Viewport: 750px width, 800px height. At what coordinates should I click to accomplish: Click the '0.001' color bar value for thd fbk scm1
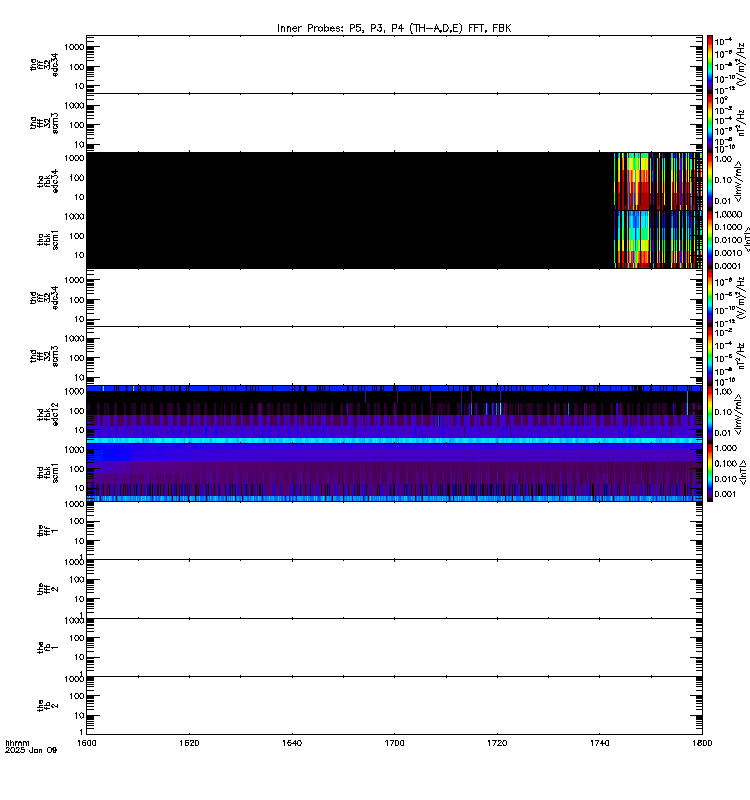click(726, 494)
